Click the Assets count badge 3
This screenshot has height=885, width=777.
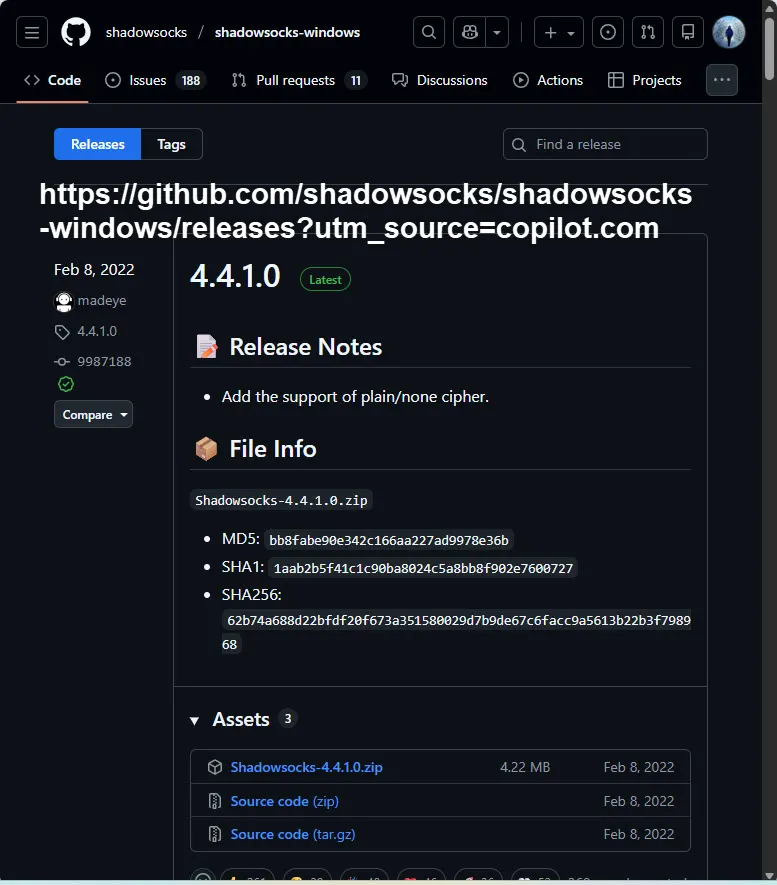pos(288,718)
